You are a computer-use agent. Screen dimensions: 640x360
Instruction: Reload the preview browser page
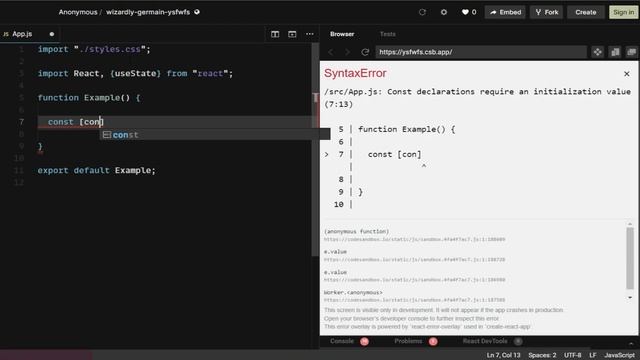(x=365, y=52)
